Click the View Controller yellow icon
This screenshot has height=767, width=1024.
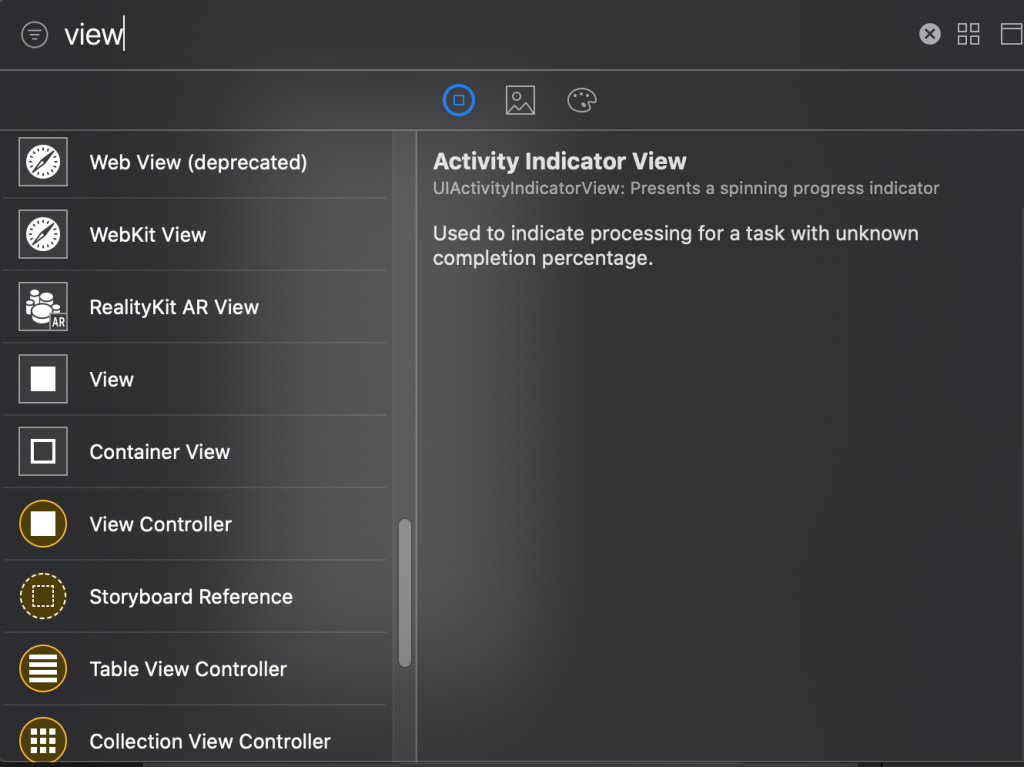pos(43,524)
